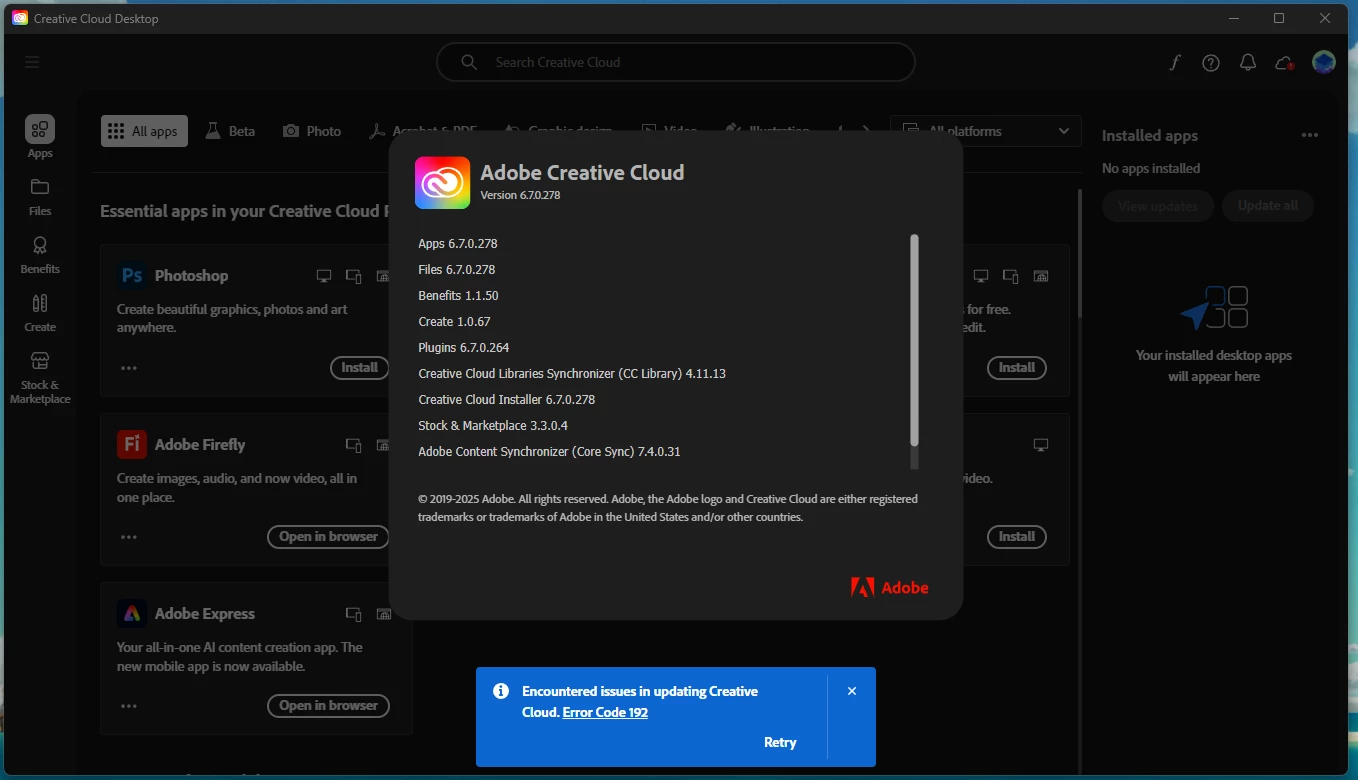Click the web platform icon on Adobe Express card

pyautogui.click(x=382, y=614)
